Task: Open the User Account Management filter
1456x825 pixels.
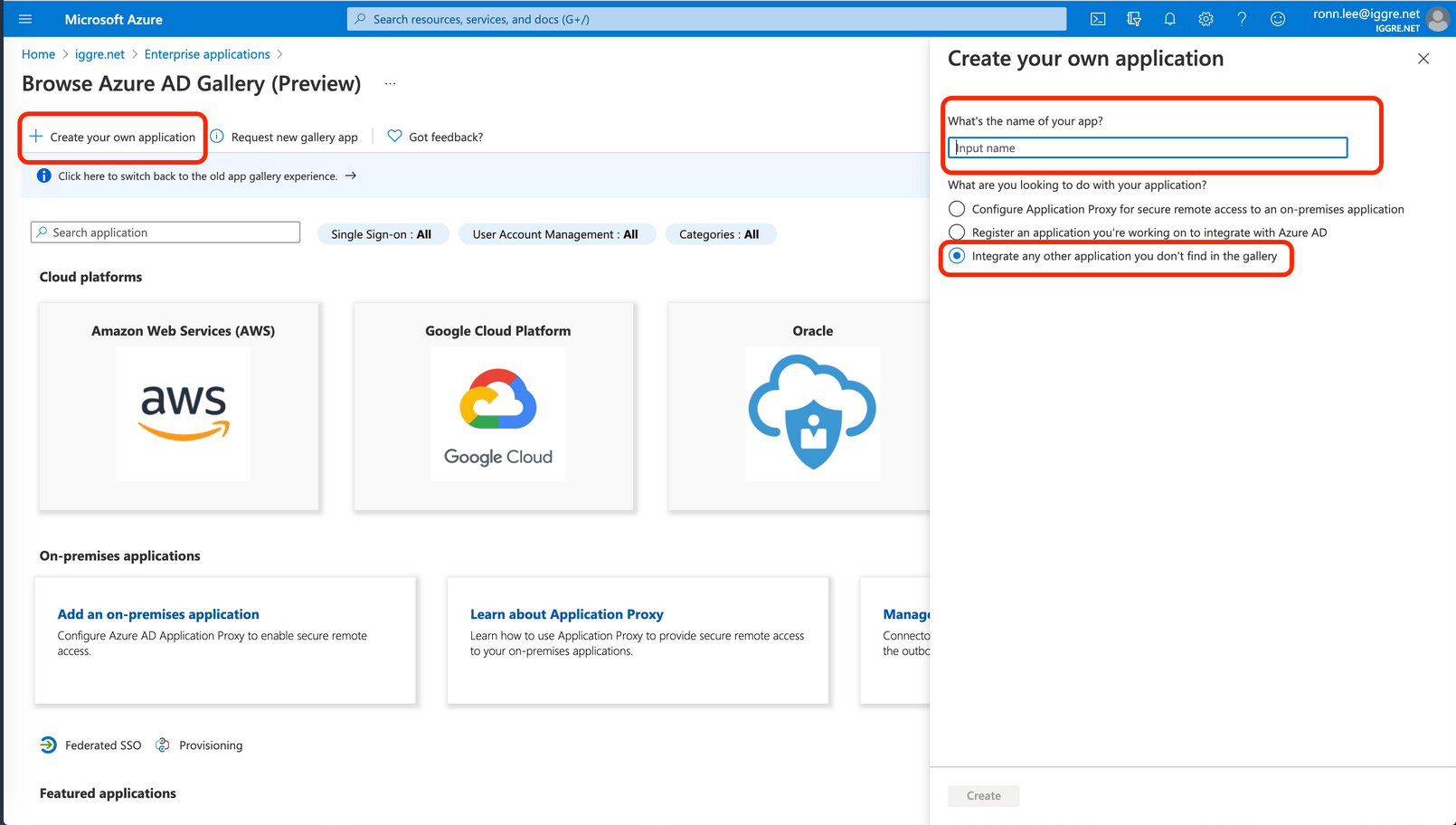Action: point(555,234)
